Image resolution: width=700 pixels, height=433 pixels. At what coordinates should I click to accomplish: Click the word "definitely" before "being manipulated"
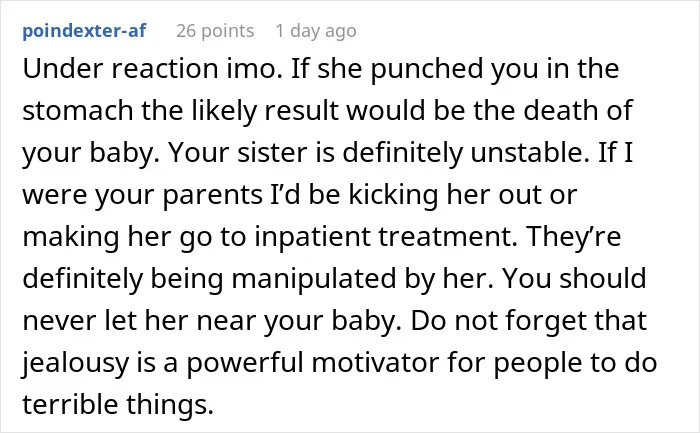[83, 278]
